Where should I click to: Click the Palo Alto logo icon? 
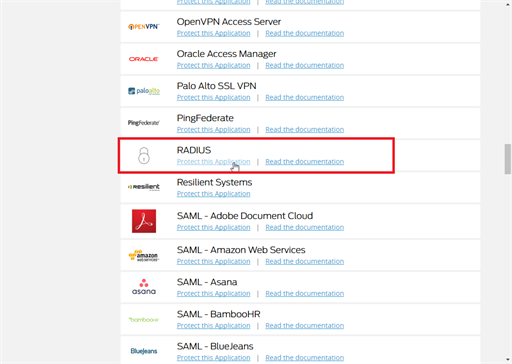(144, 91)
